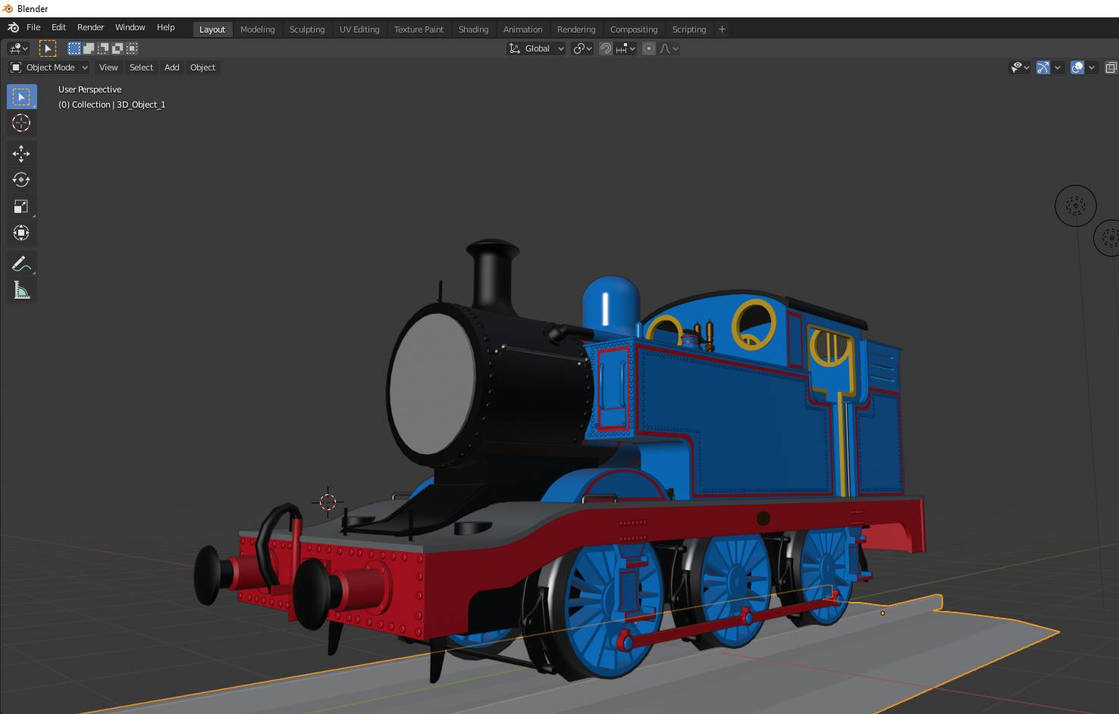Open the Window menu

130,27
